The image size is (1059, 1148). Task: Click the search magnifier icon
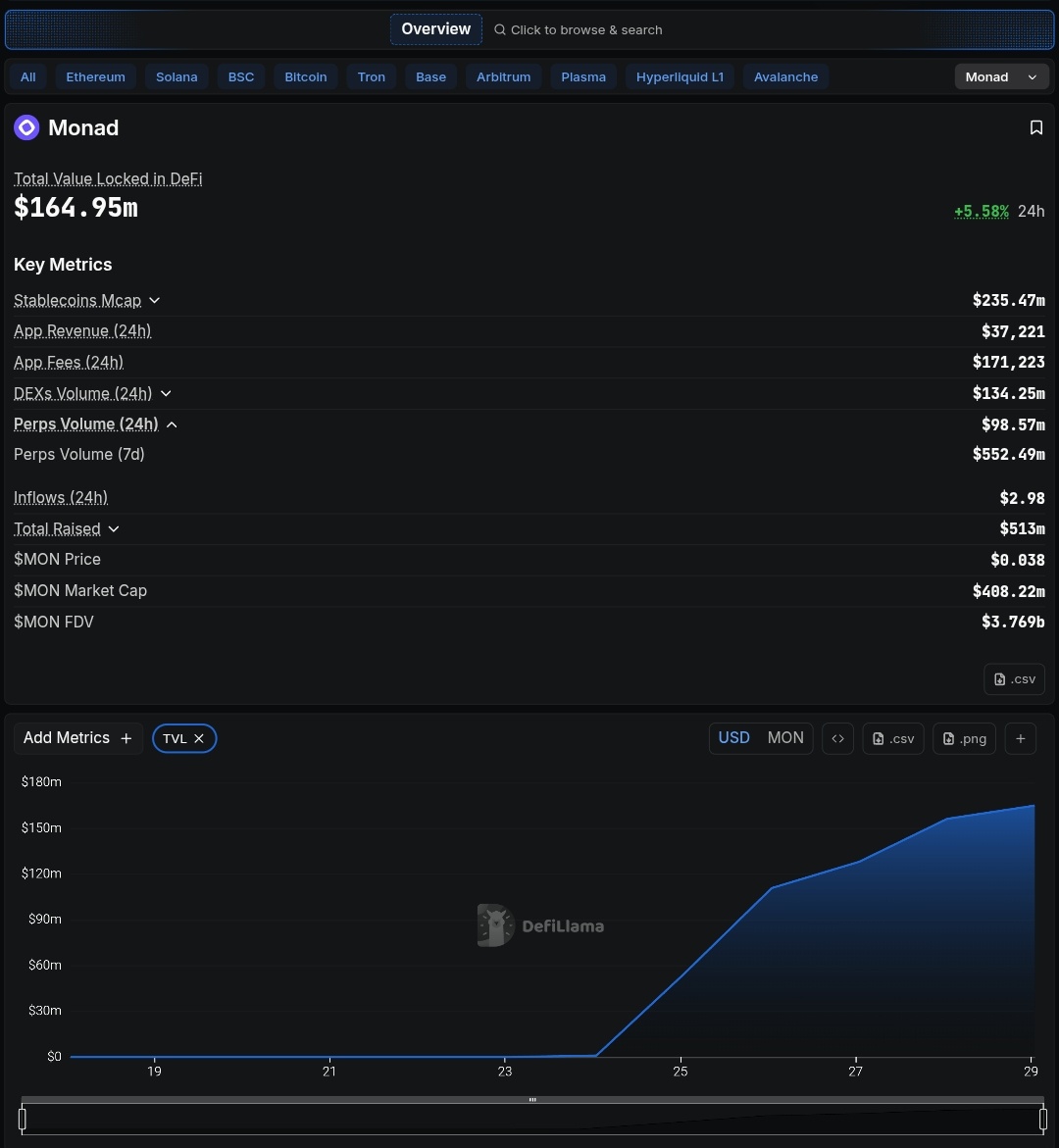coord(499,30)
